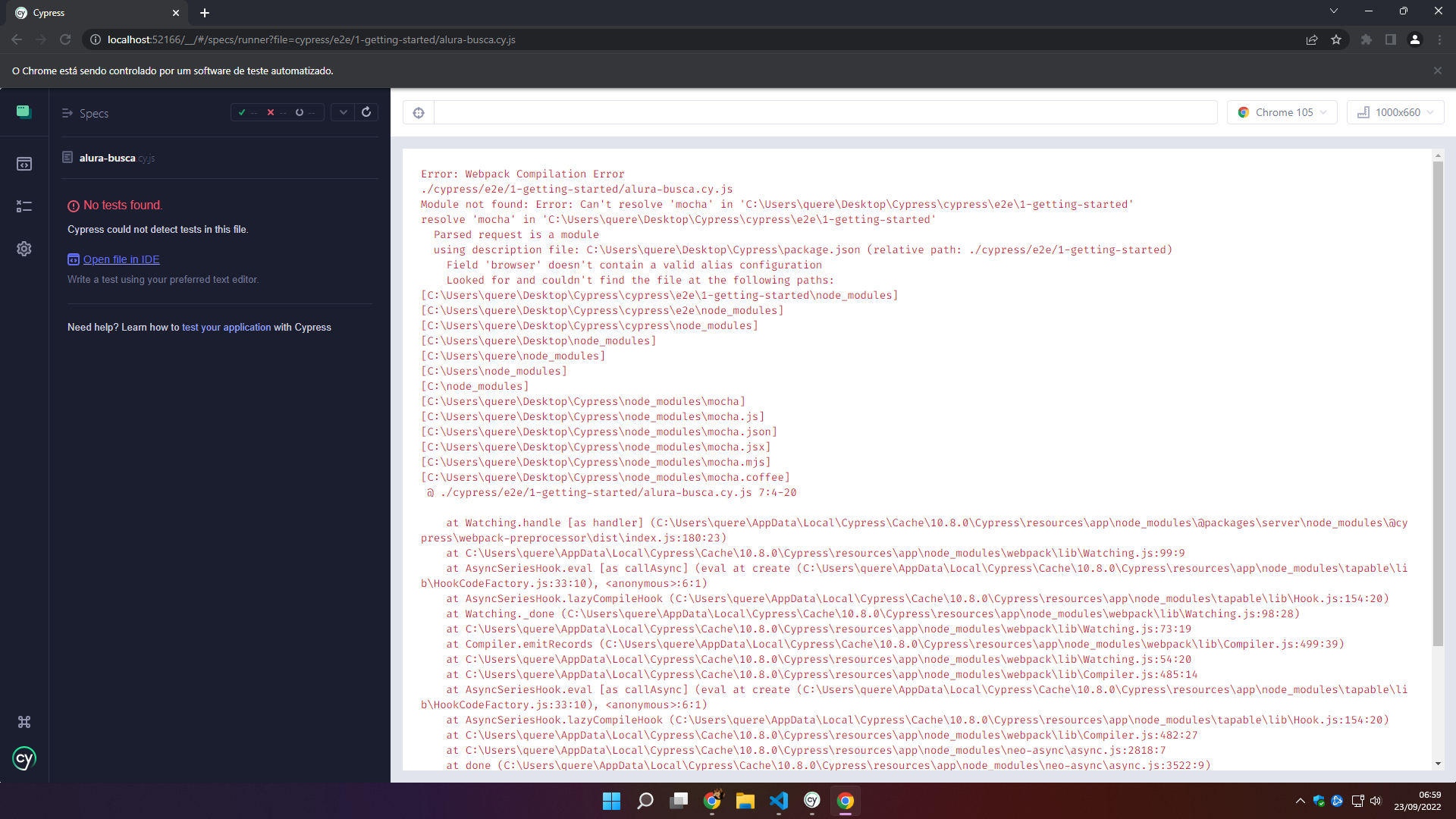Click the 'No tests found.' heading

pyautogui.click(x=123, y=206)
